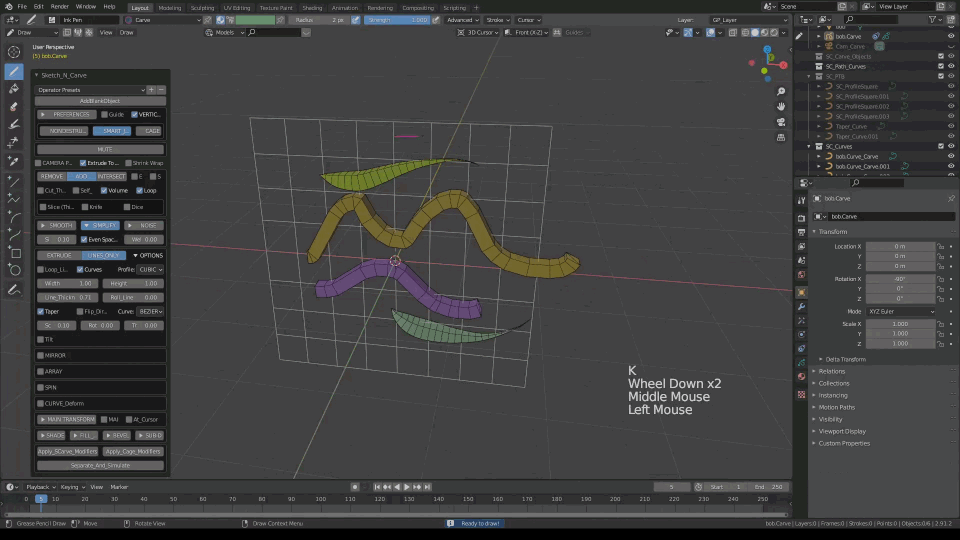
Task: Enable the MIRROR checkbox
Action: [41, 355]
